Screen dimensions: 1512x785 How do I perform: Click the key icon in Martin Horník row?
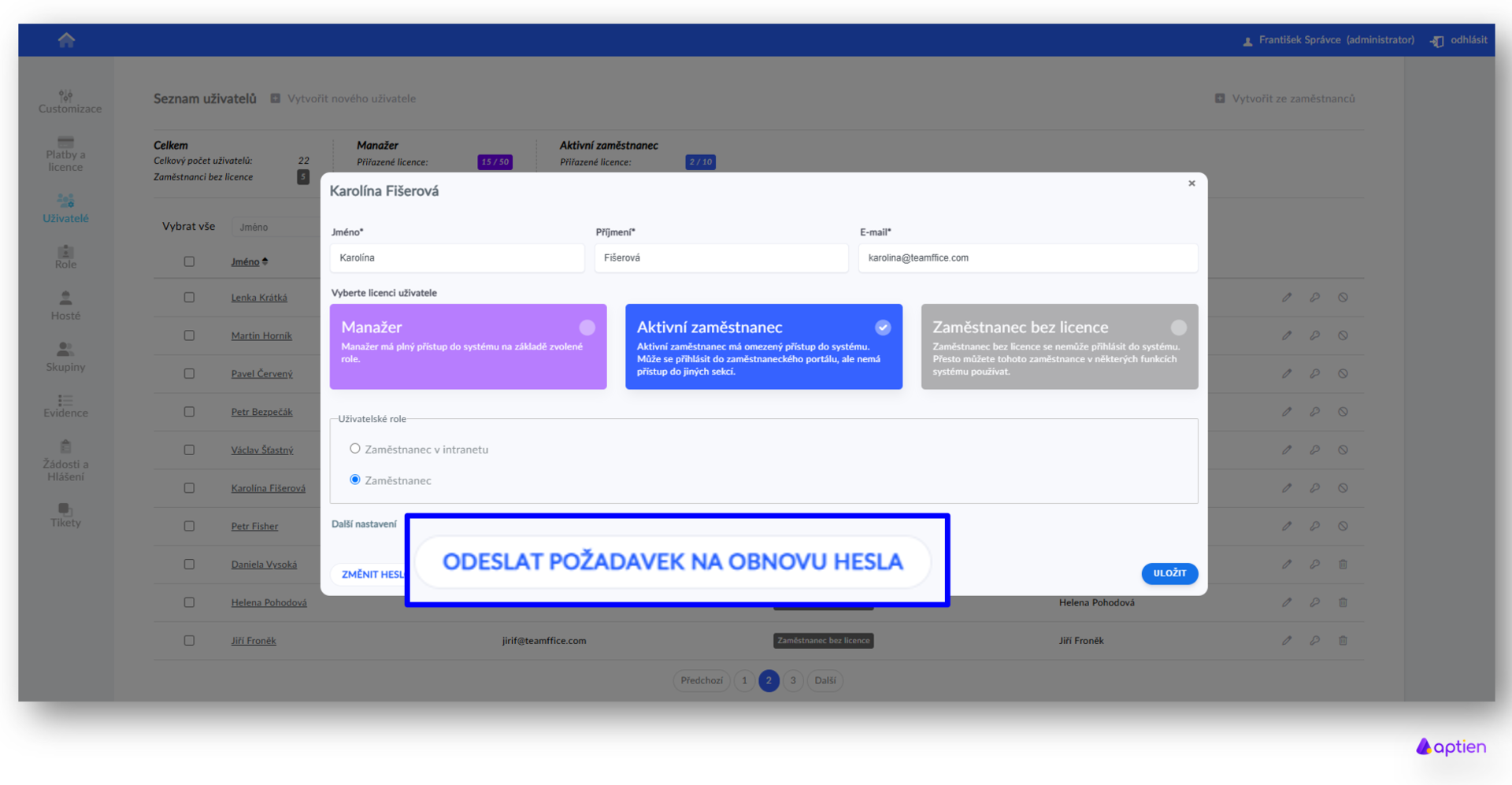tap(1314, 335)
